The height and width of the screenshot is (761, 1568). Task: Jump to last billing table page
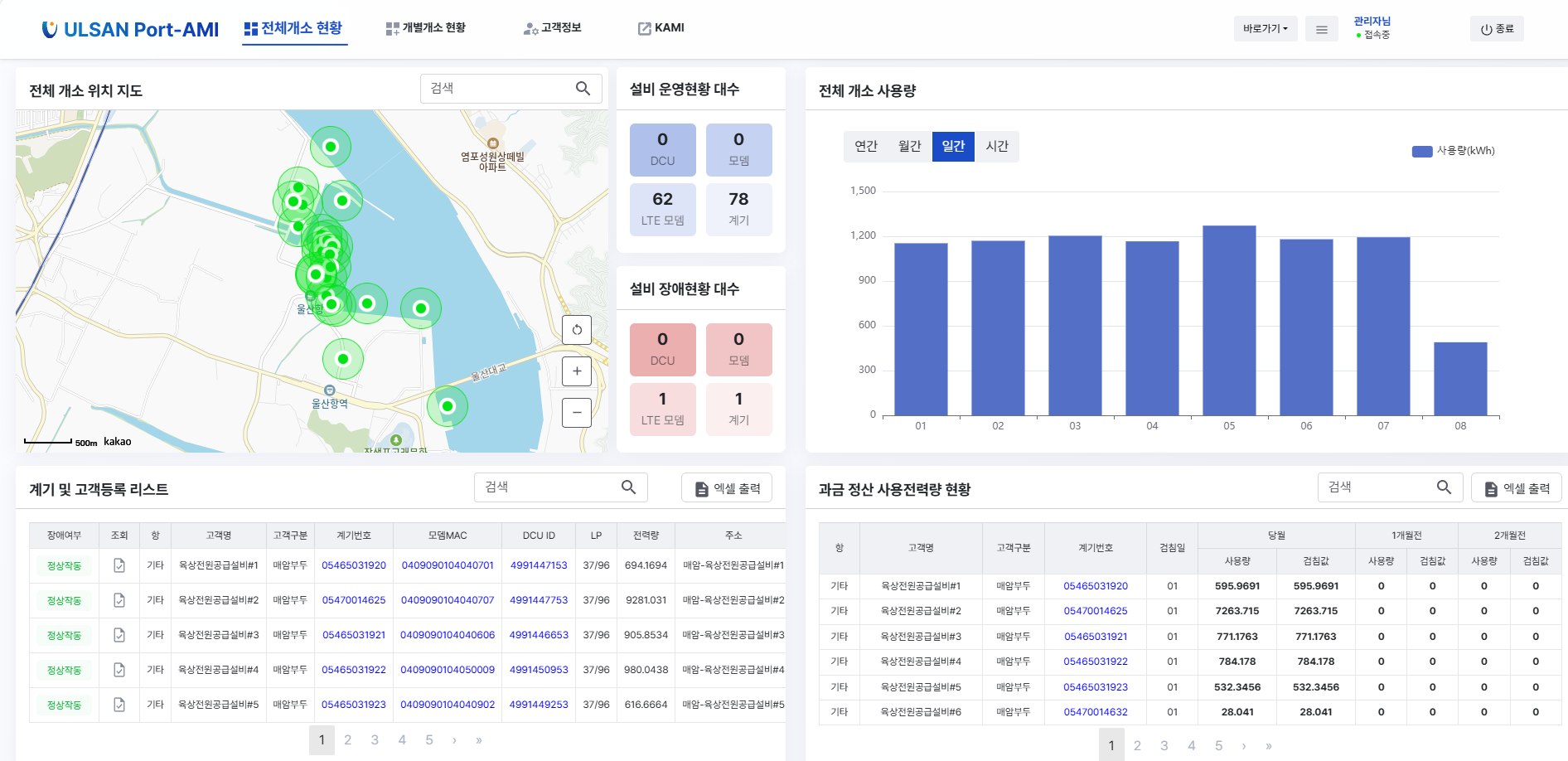(1269, 746)
